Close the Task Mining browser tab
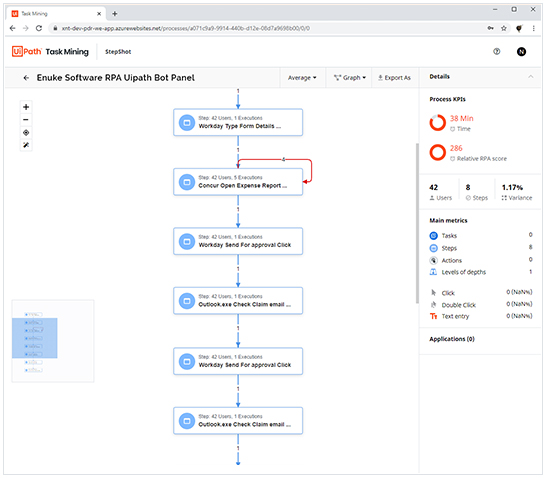Viewport: 546px width, 478px height. [99, 14]
